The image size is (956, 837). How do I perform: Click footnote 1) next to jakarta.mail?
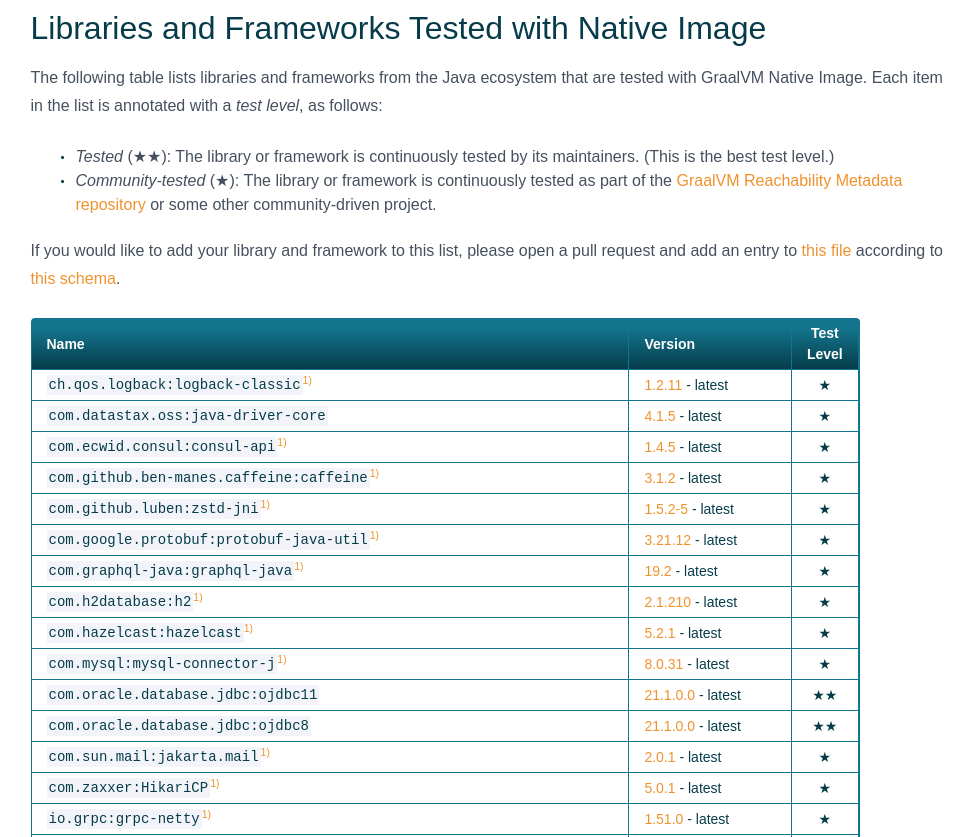(x=265, y=753)
